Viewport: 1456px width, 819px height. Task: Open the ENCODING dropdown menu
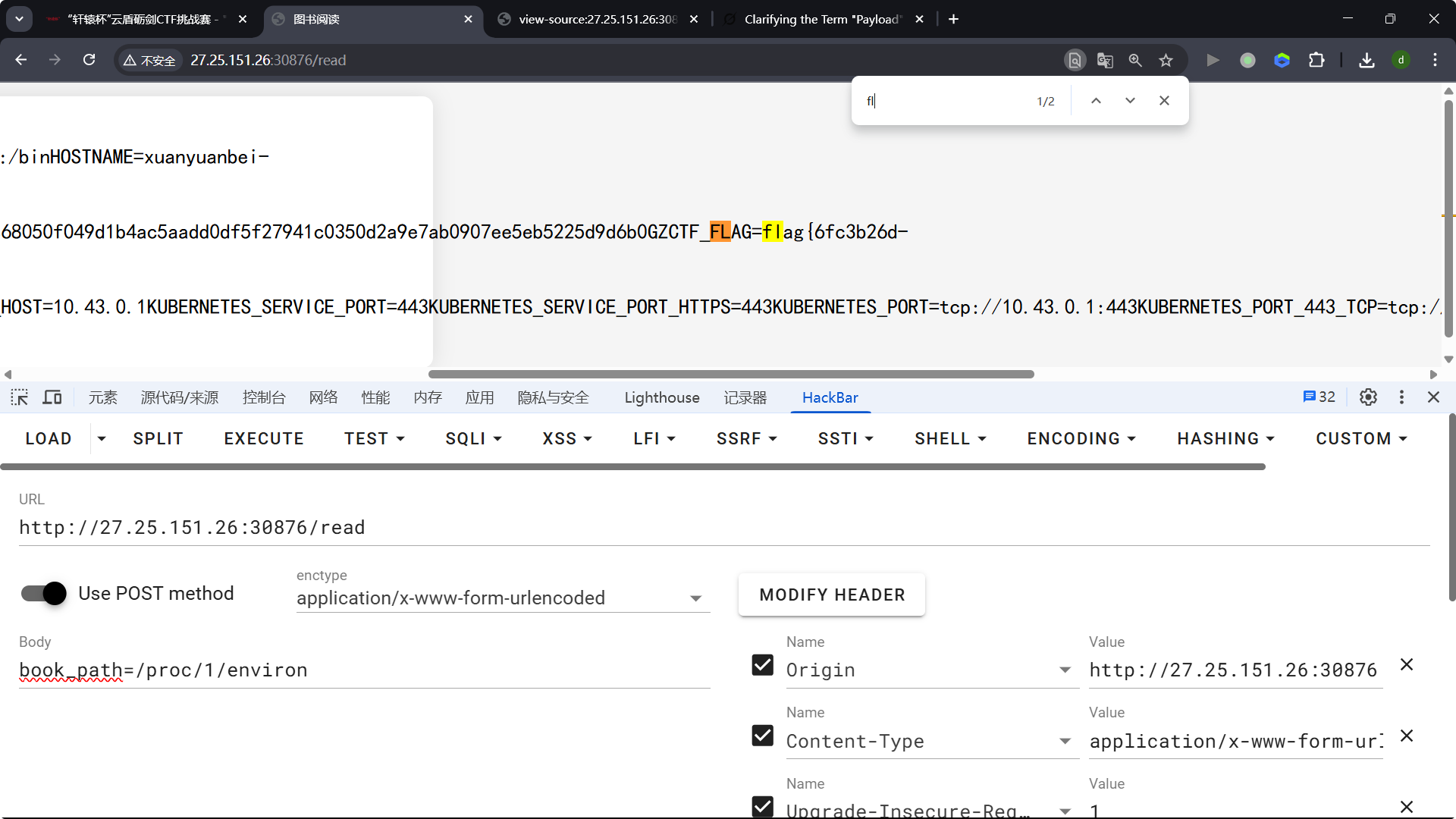[1081, 438]
